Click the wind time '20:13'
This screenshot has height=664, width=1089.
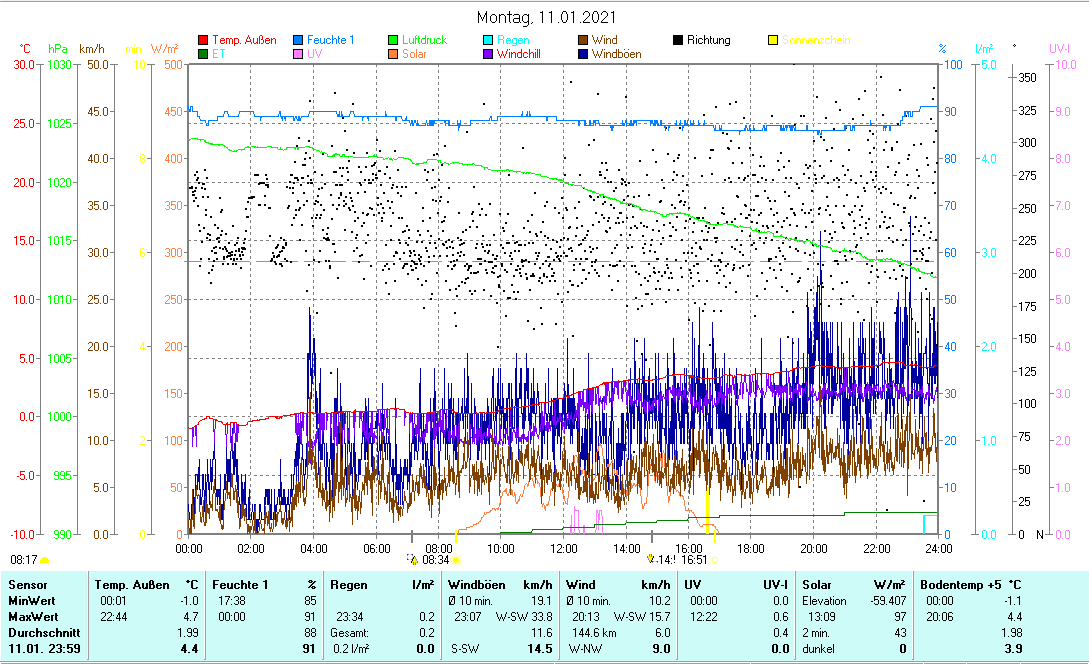[x=585, y=617]
